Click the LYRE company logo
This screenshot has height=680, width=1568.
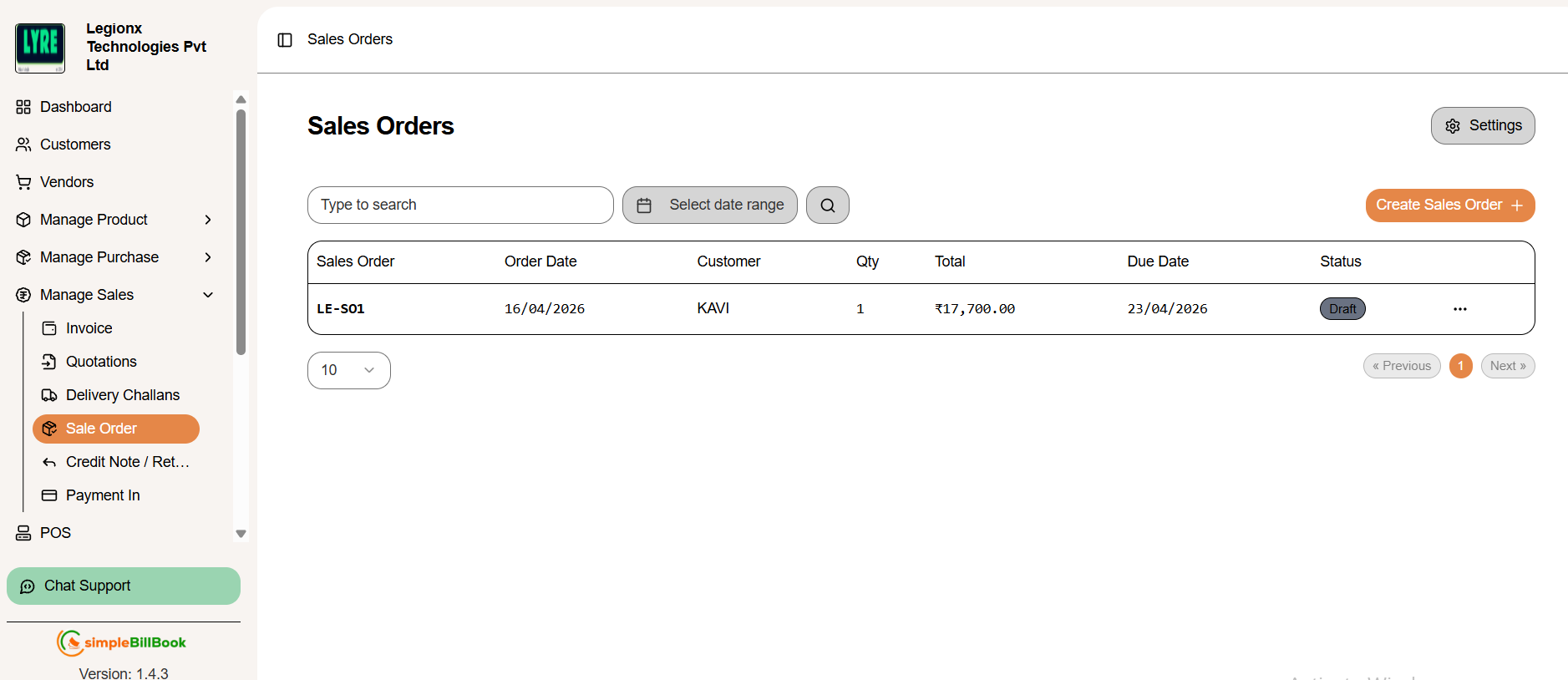40,48
